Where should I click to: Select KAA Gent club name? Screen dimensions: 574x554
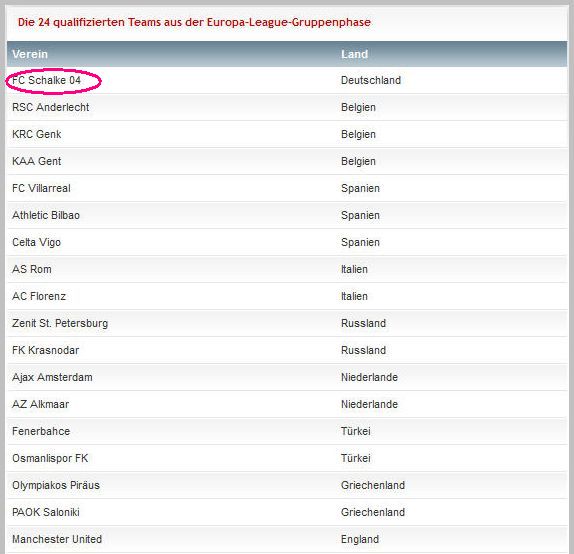[37, 161]
